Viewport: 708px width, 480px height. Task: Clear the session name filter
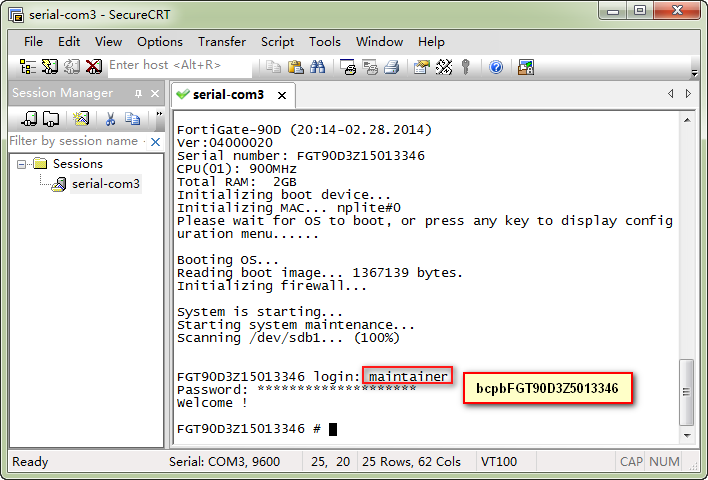pyautogui.click(x=155, y=142)
